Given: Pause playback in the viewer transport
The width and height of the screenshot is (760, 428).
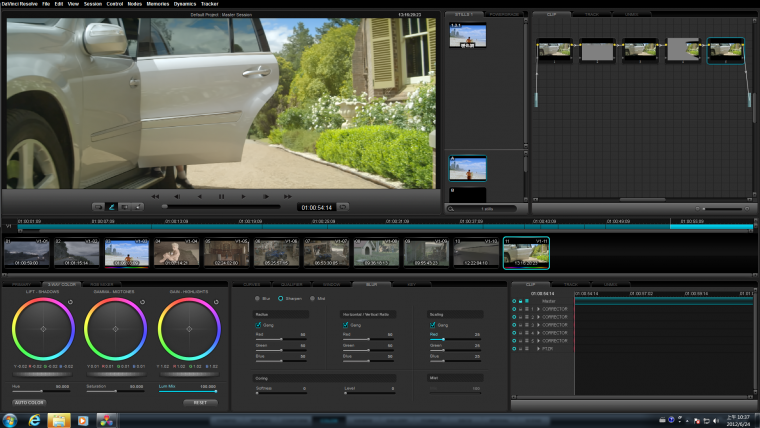Looking at the screenshot, I should (221, 197).
